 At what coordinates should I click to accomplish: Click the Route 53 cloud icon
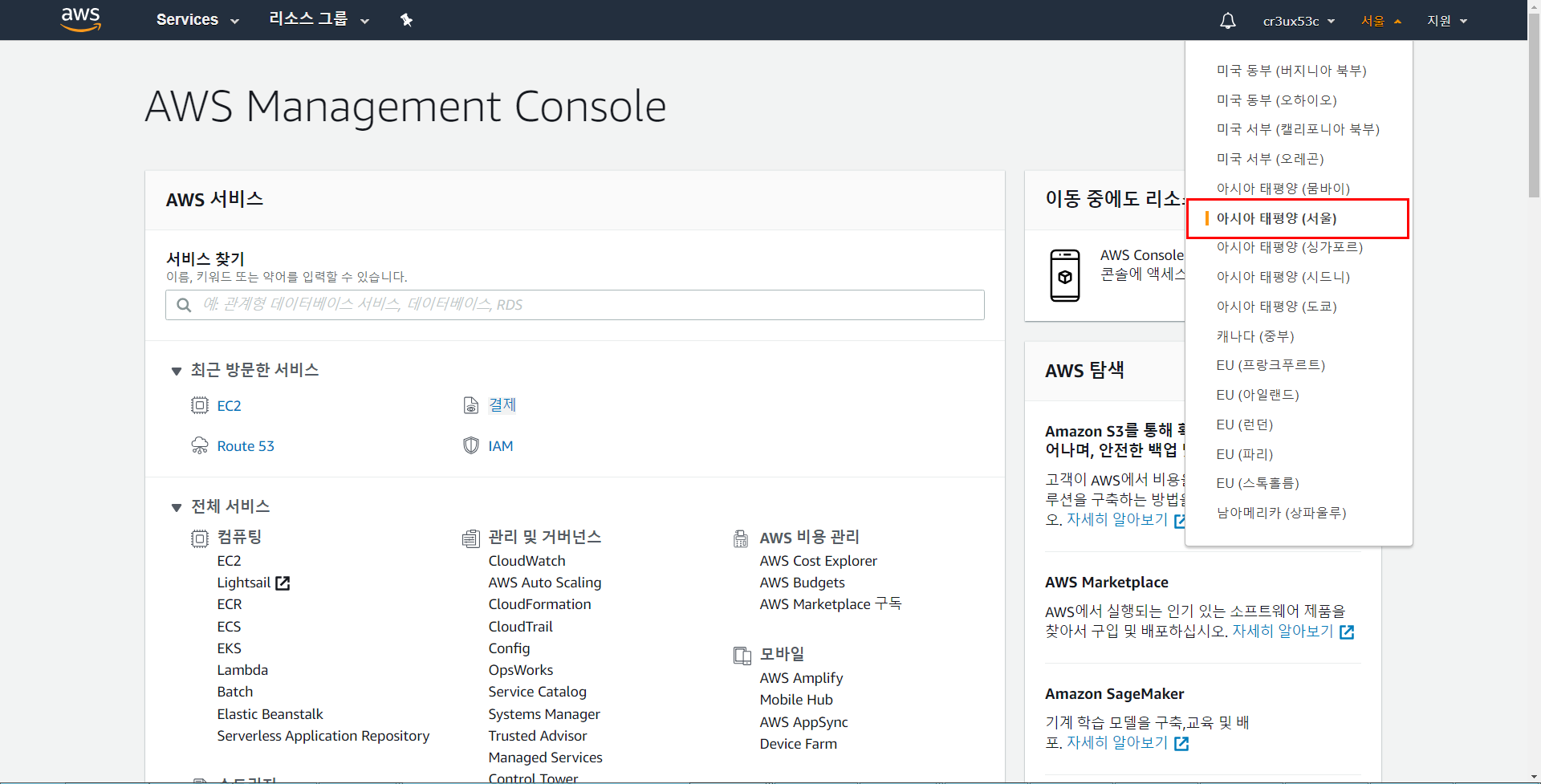click(x=199, y=445)
